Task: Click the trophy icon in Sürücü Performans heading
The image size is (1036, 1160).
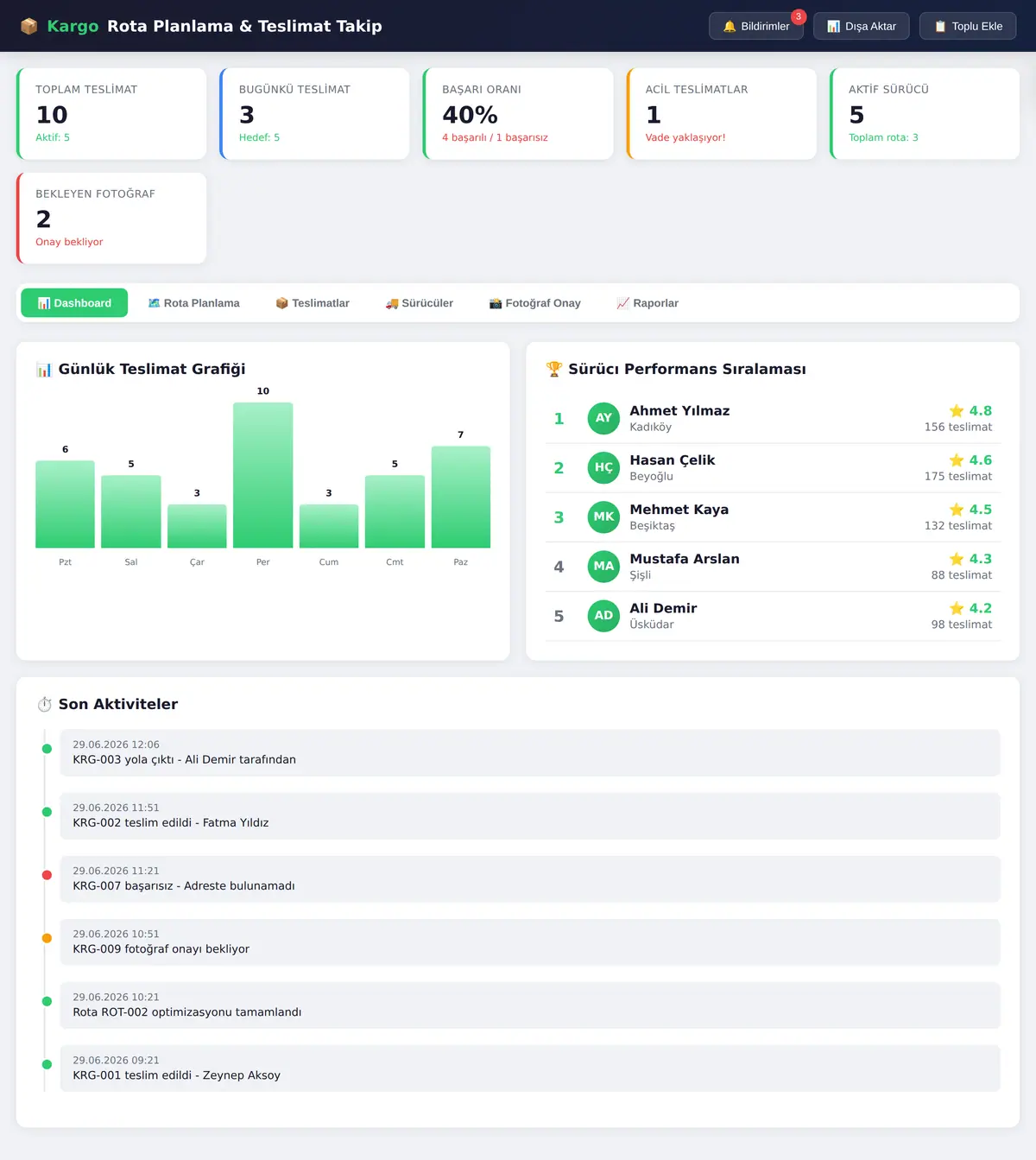Action: [x=554, y=369]
